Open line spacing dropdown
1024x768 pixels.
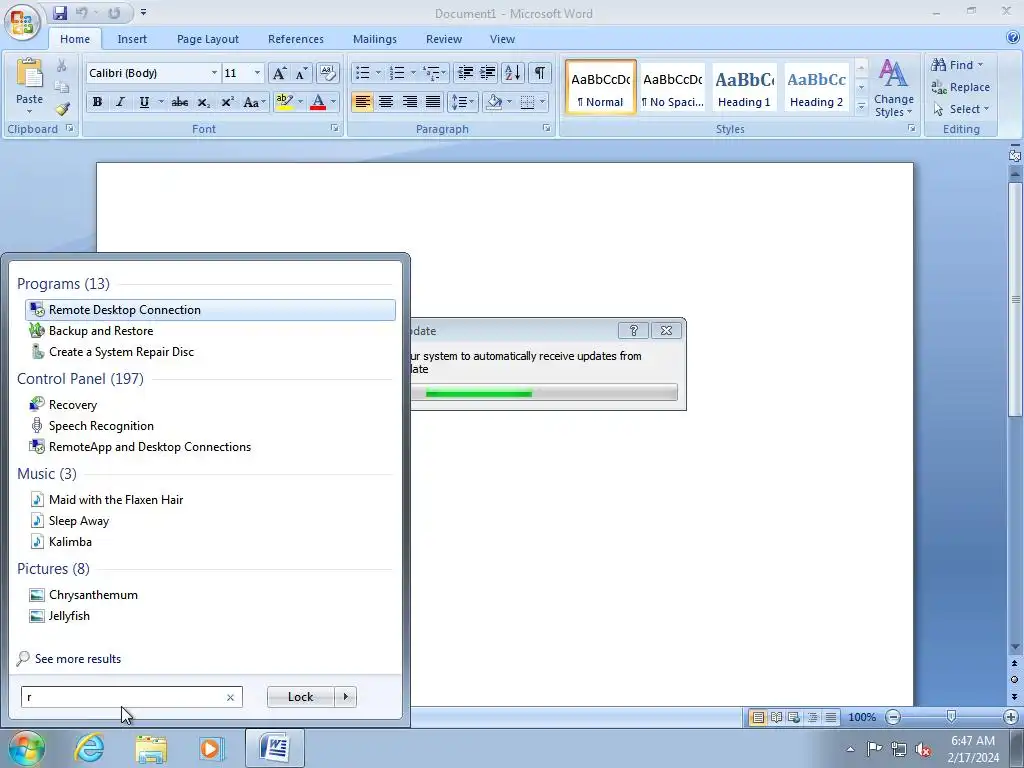pyautogui.click(x=462, y=102)
